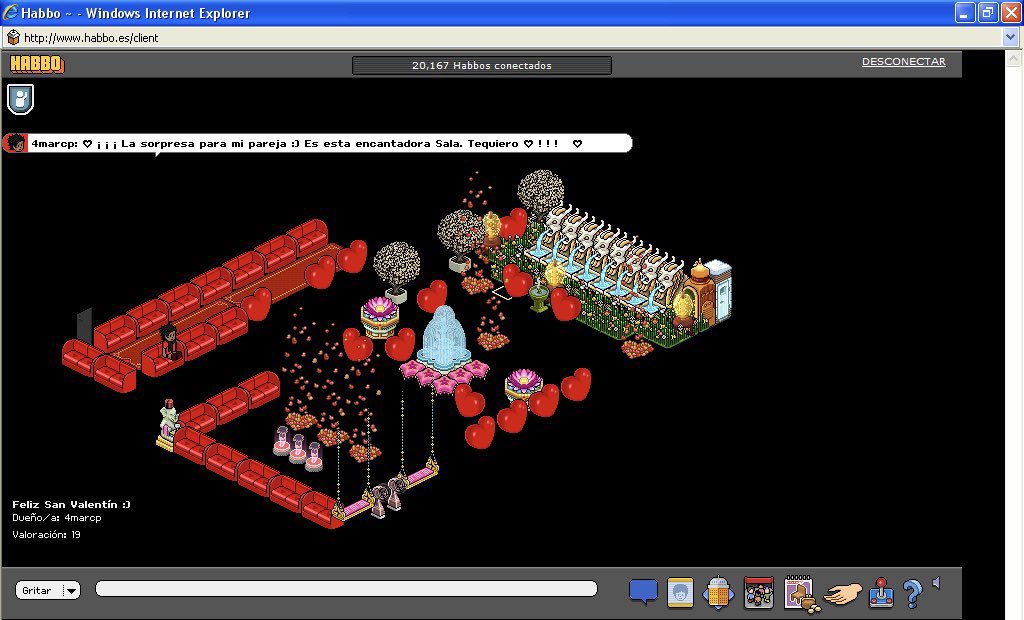Click the habbo.es/client address bar URL
This screenshot has height=620, width=1024.
[91, 38]
